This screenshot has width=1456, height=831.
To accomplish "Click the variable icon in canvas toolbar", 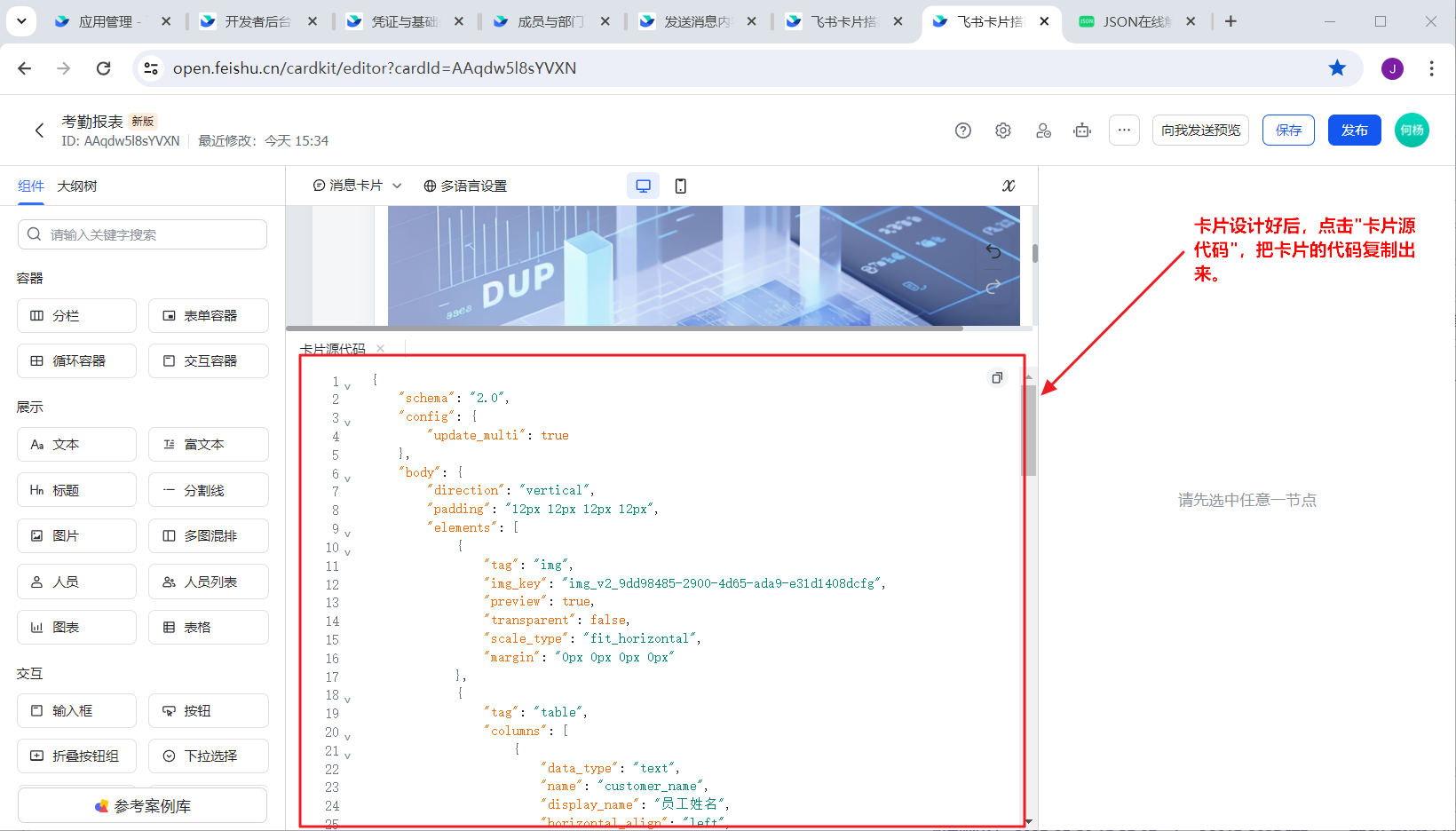I will [1009, 186].
